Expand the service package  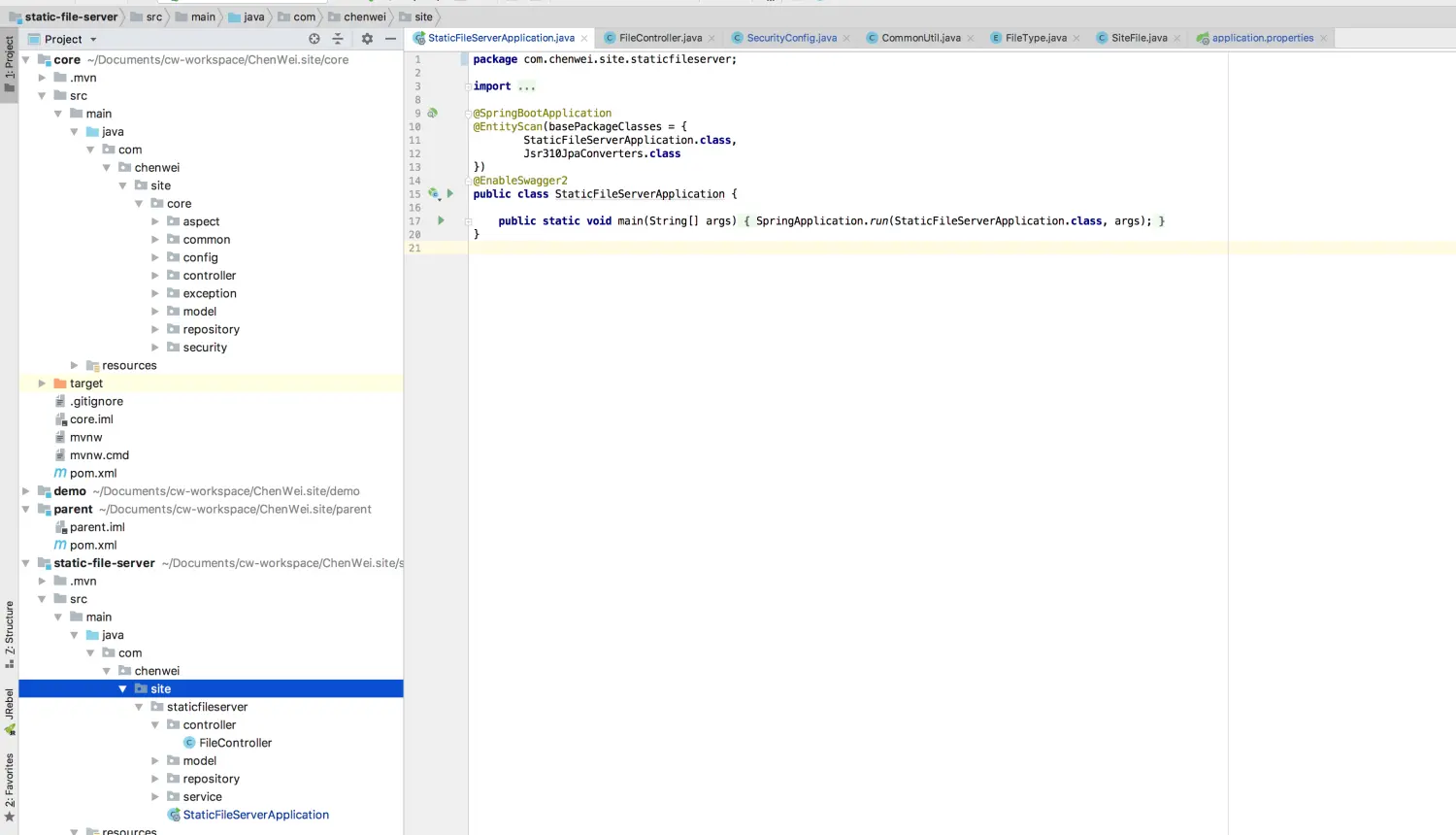[x=155, y=797]
